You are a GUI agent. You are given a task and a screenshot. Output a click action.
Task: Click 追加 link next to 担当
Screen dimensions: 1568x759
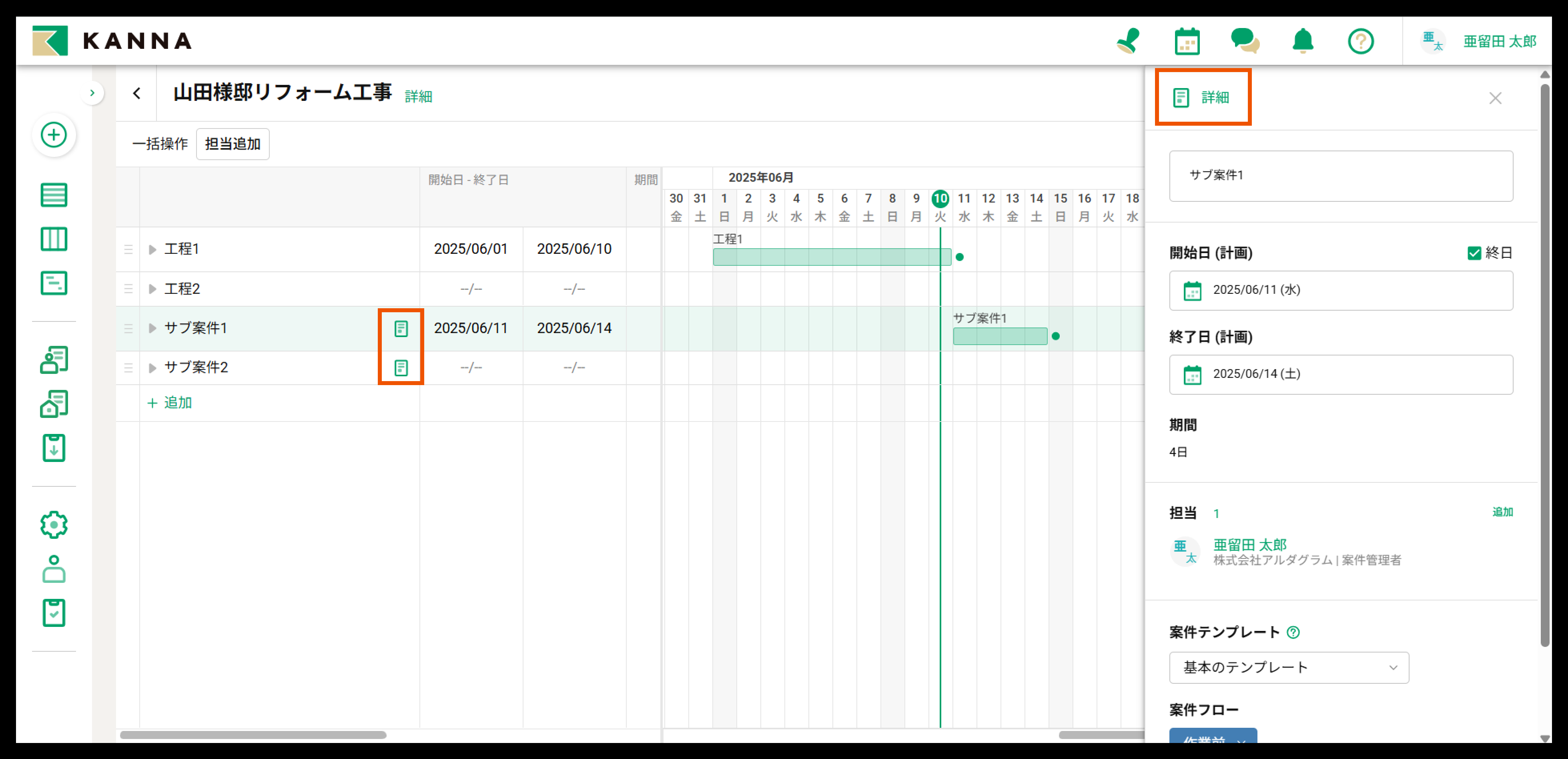(1502, 512)
